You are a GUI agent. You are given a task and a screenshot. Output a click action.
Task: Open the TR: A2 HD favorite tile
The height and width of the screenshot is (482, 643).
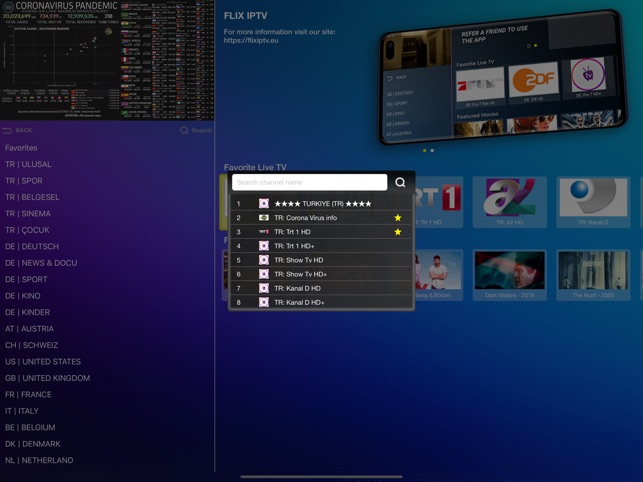tap(509, 202)
